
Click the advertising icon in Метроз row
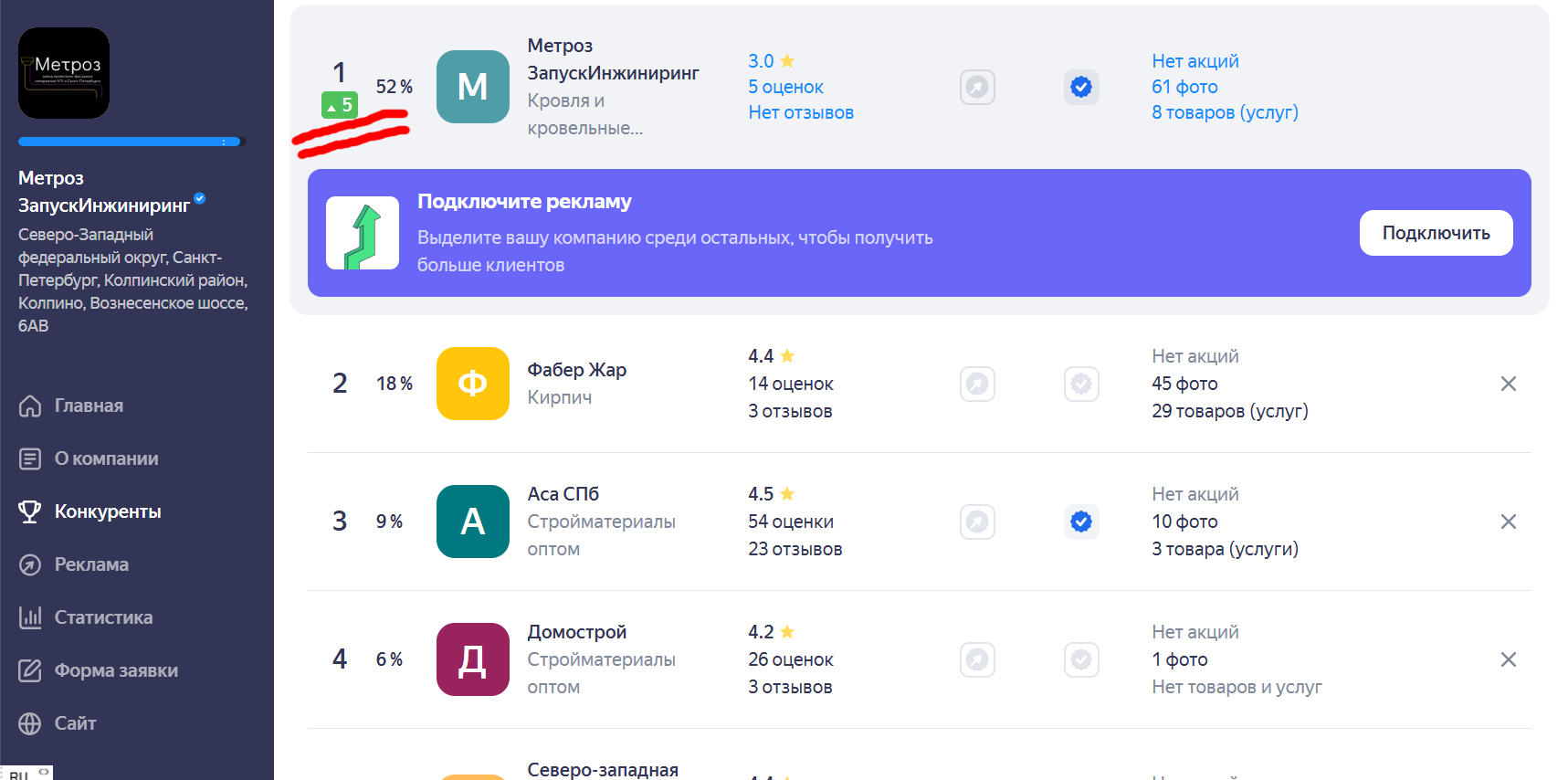(x=977, y=87)
